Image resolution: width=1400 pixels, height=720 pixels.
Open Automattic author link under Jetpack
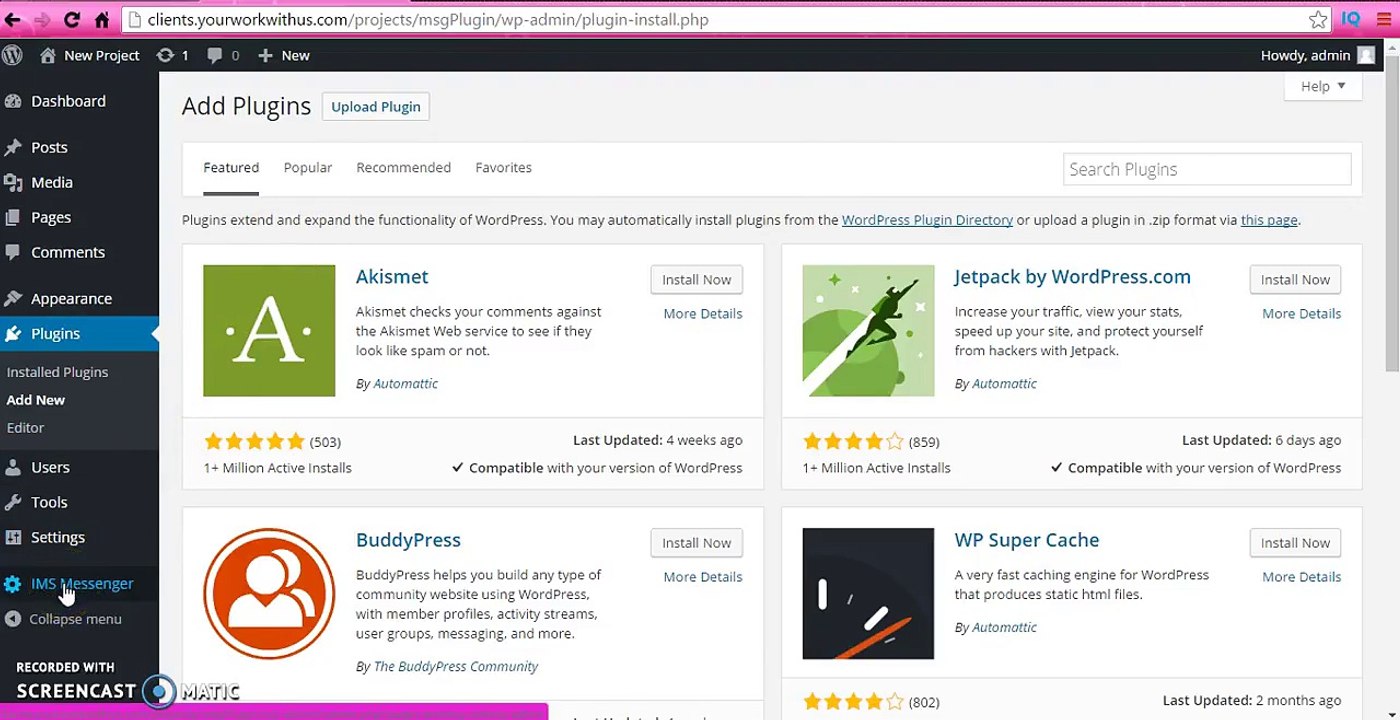1004,384
